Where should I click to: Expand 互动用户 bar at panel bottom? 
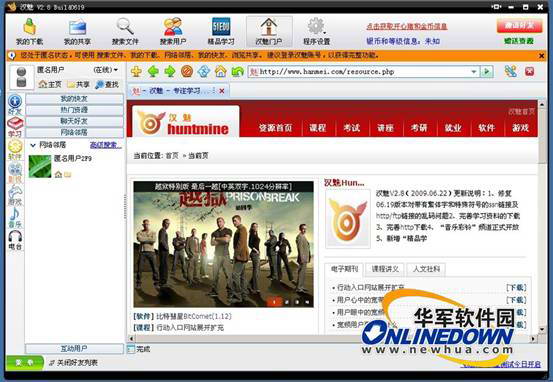pos(74,348)
